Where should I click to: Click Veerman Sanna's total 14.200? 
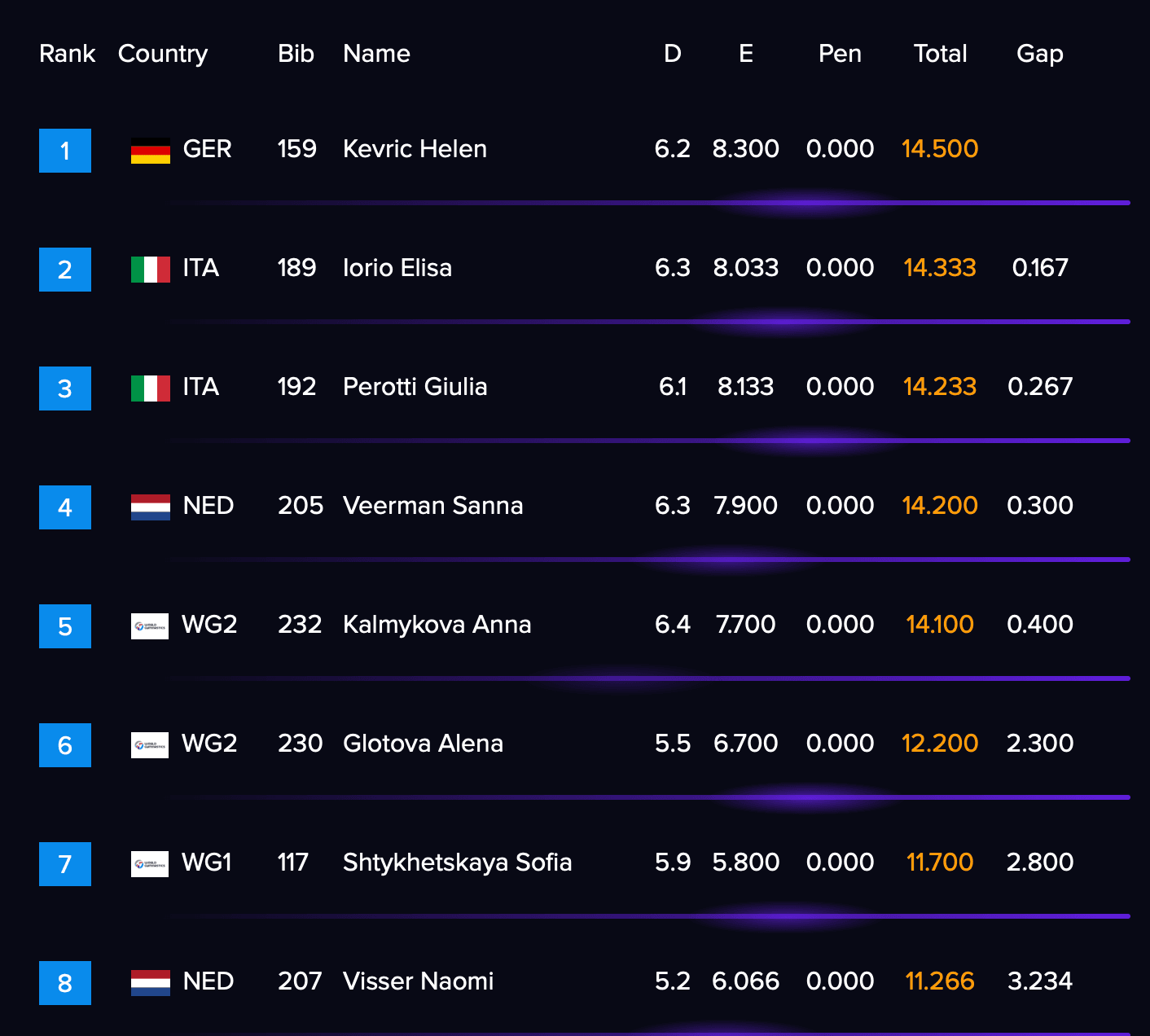tap(940, 506)
